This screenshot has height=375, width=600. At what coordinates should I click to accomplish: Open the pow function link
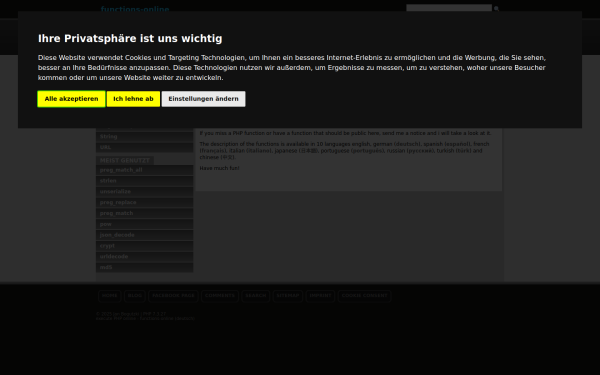click(144, 224)
